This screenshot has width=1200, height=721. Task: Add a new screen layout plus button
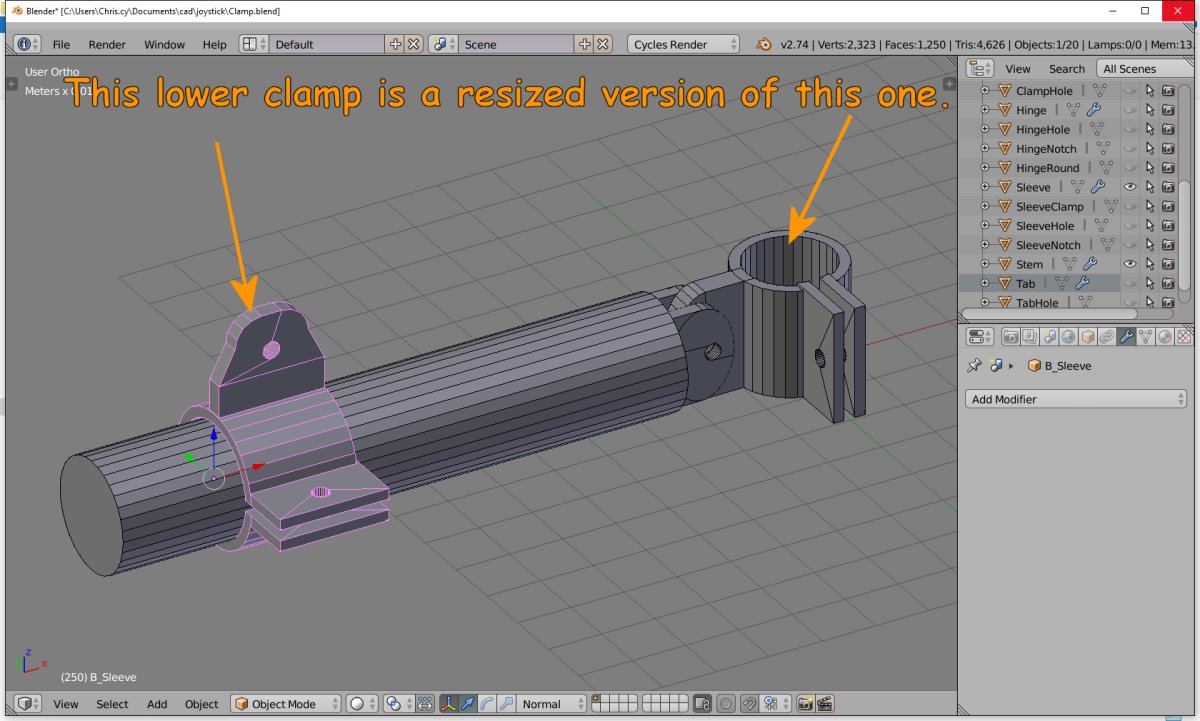[396, 44]
